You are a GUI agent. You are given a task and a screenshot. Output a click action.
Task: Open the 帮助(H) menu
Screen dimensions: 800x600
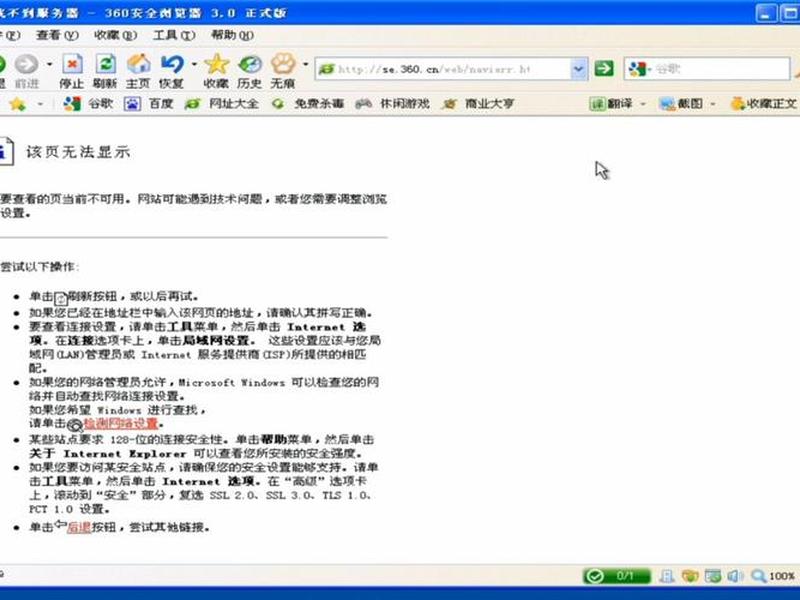coord(232,35)
